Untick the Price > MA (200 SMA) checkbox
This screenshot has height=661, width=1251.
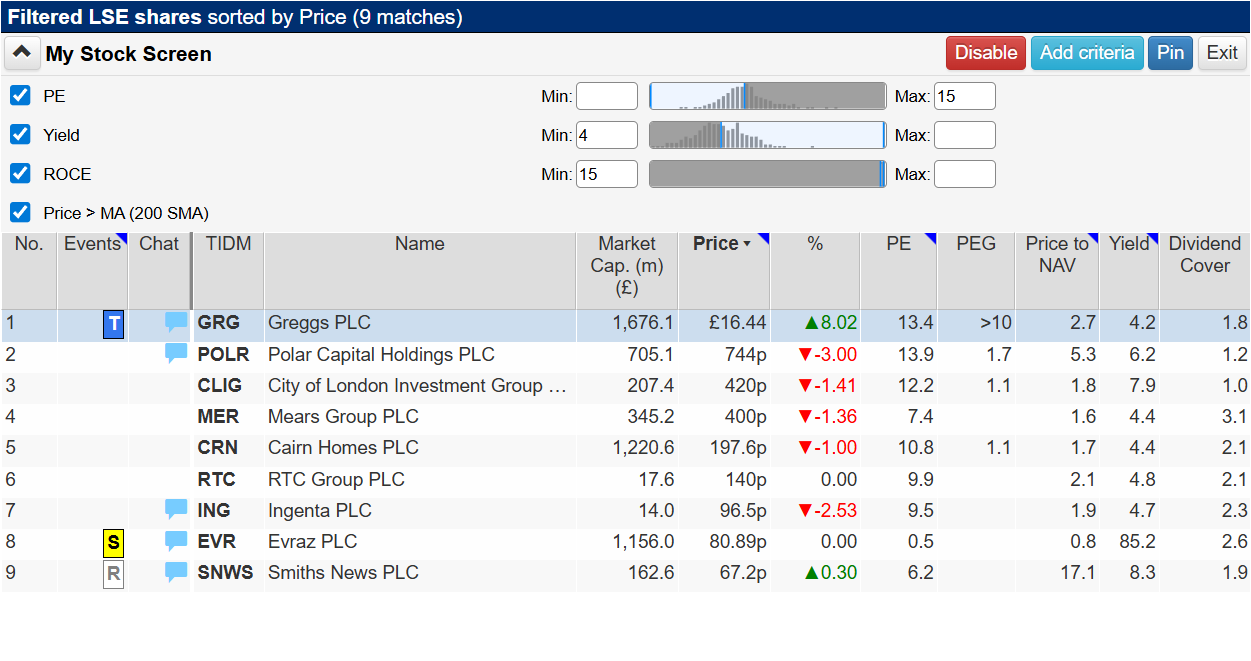(x=20, y=212)
